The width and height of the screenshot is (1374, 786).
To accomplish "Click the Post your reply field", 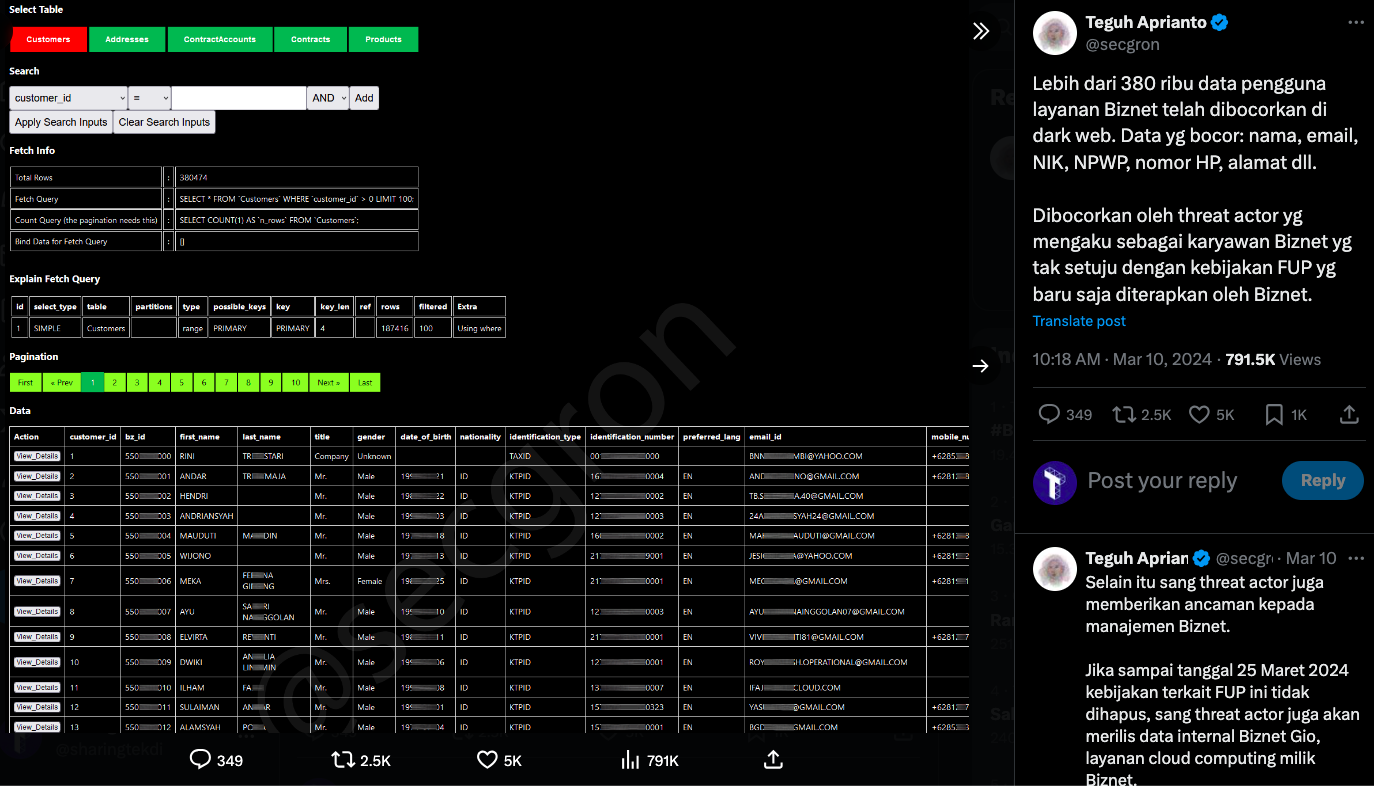I will click(x=1160, y=480).
